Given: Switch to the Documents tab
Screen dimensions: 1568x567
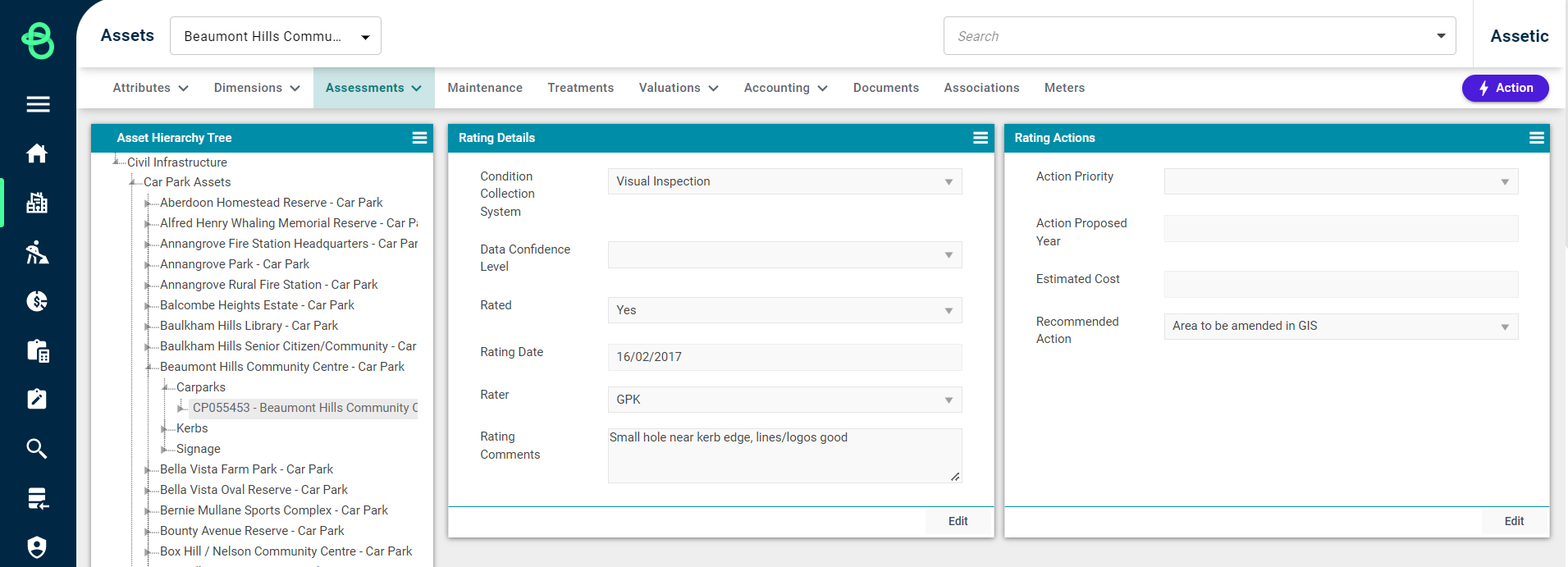Looking at the screenshot, I should (x=886, y=88).
